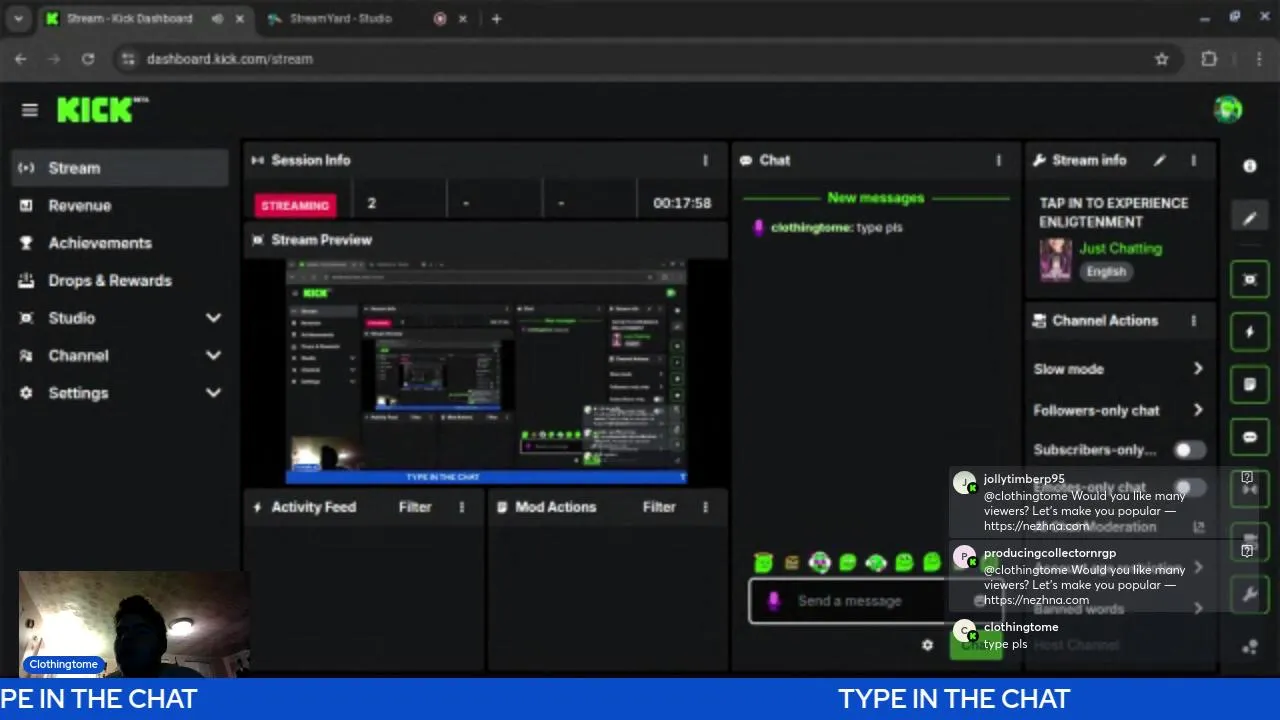Click the pencil edit icon in right toolbar
Screen dimensions: 1280x720
click(1249, 218)
